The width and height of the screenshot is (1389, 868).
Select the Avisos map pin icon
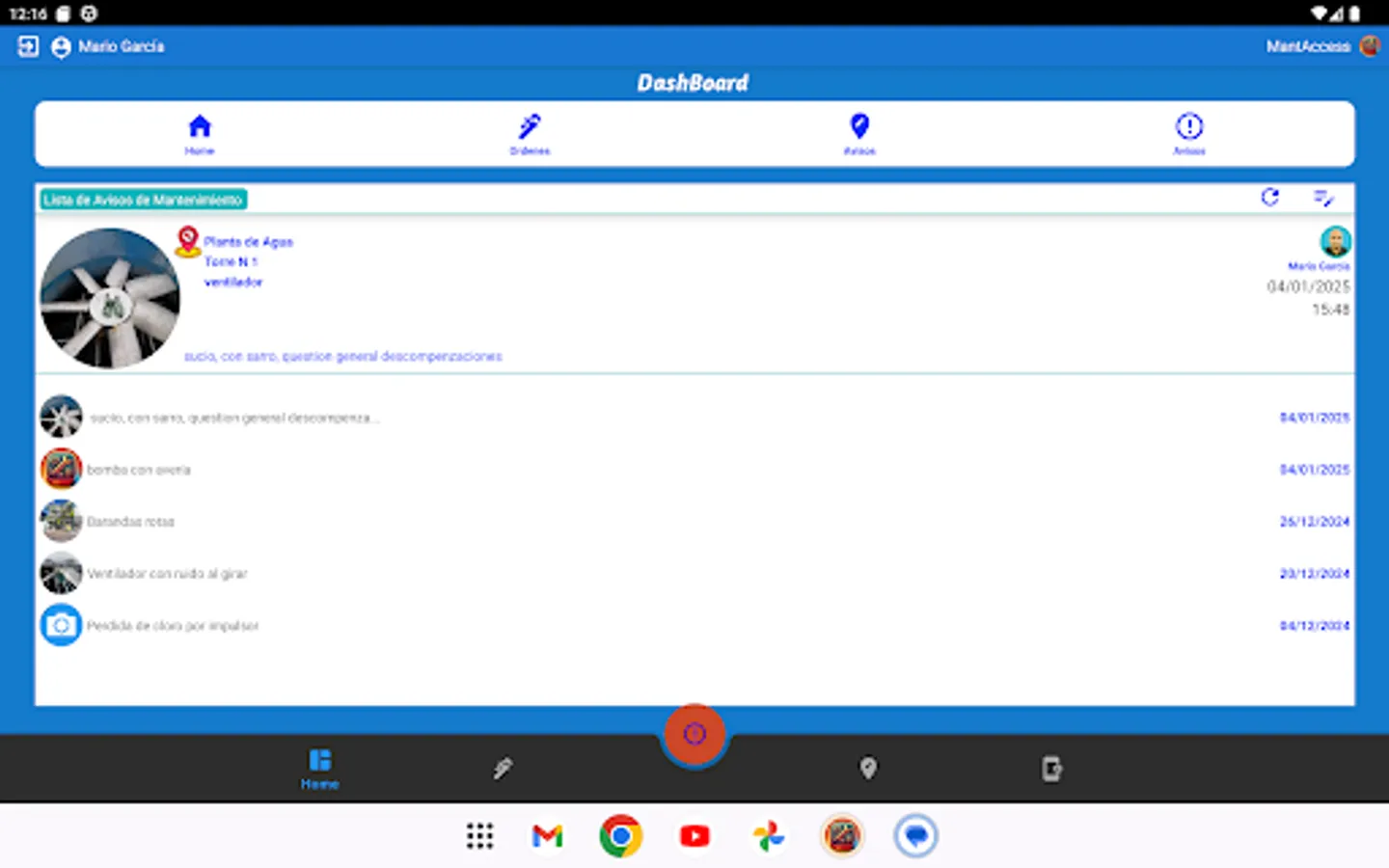[858, 133]
